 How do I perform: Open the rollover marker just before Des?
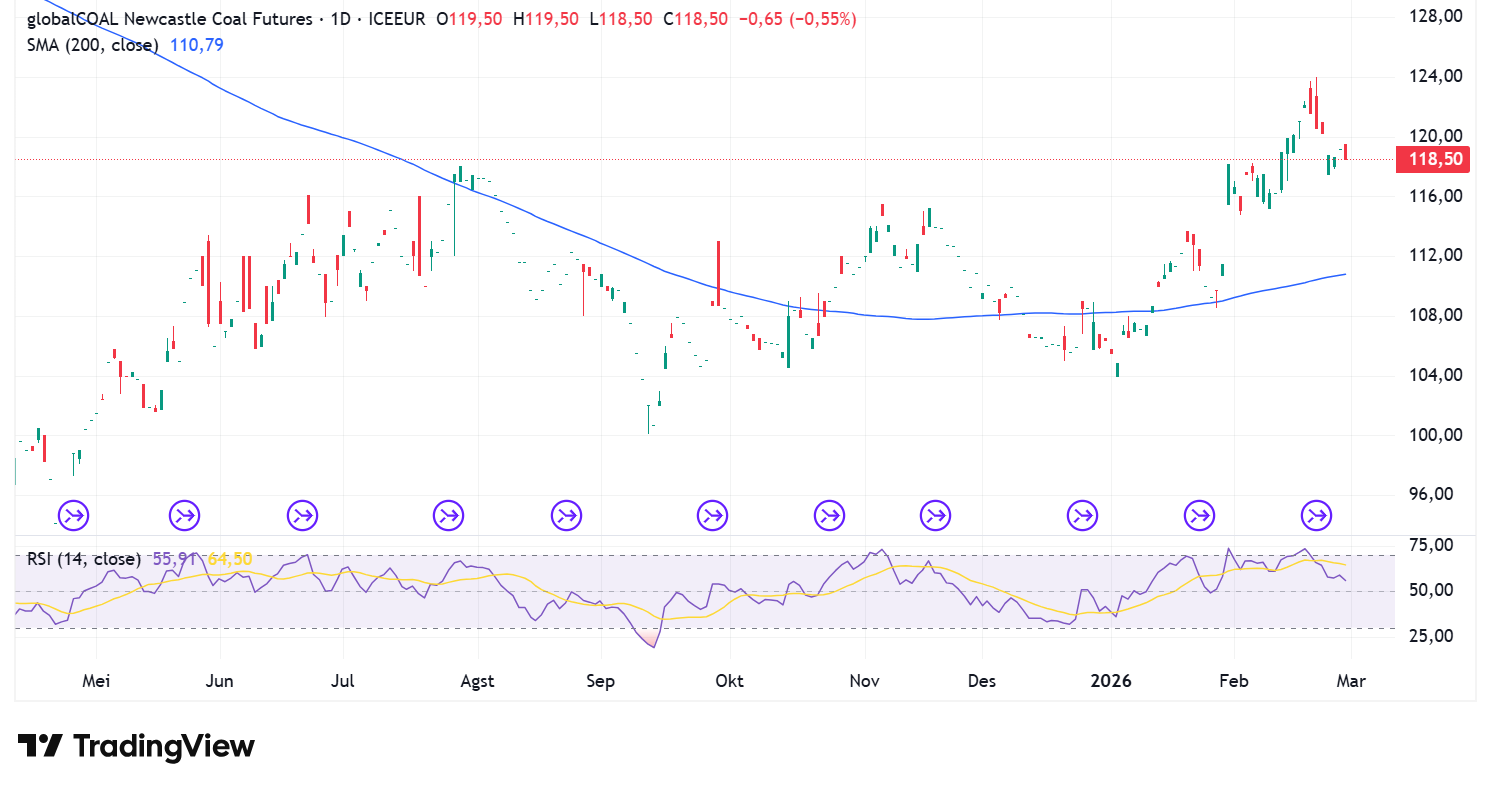tap(936, 516)
